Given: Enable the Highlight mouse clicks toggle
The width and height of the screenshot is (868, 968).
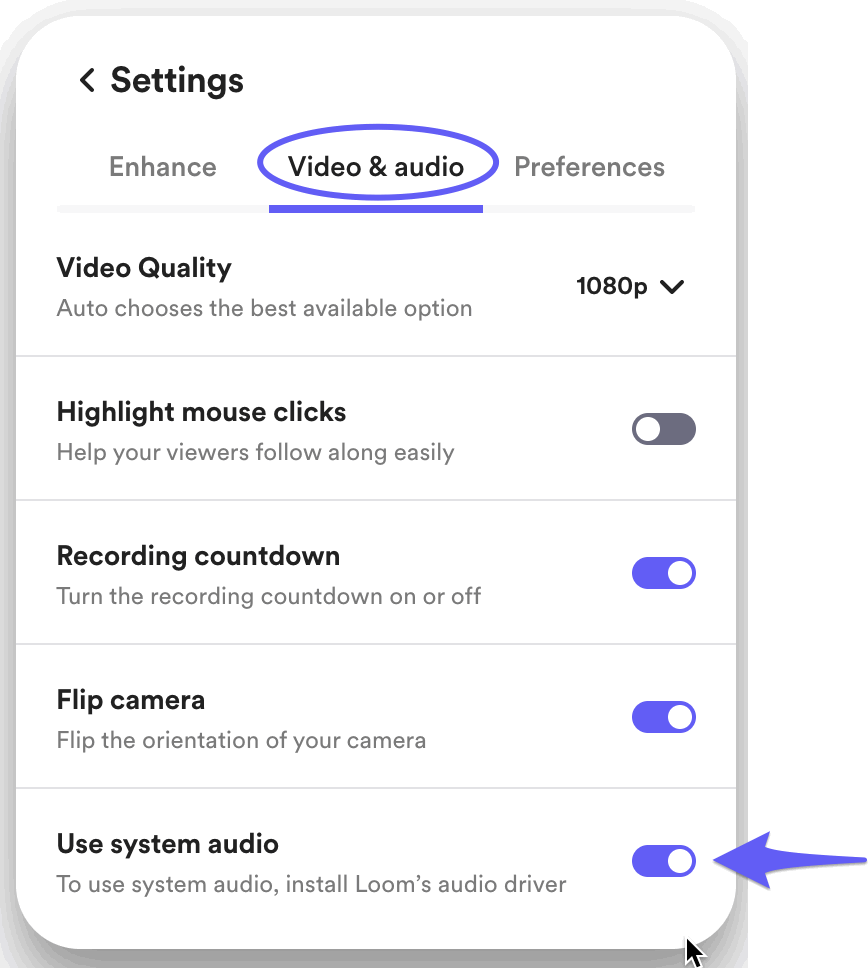Looking at the screenshot, I should pyautogui.click(x=663, y=430).
